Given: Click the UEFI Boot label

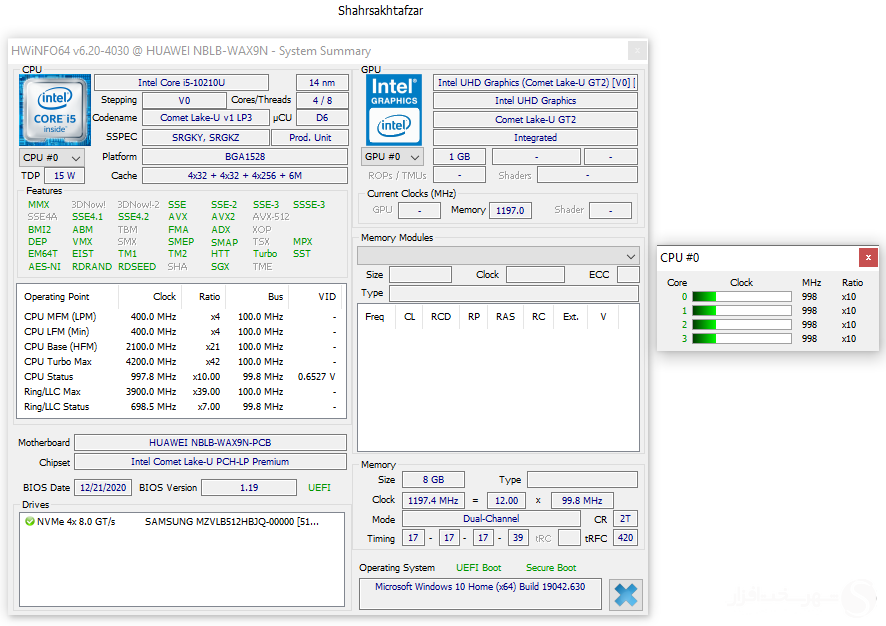Looking at the screenshot, I should pyautogui.click(x=479, y=568).
